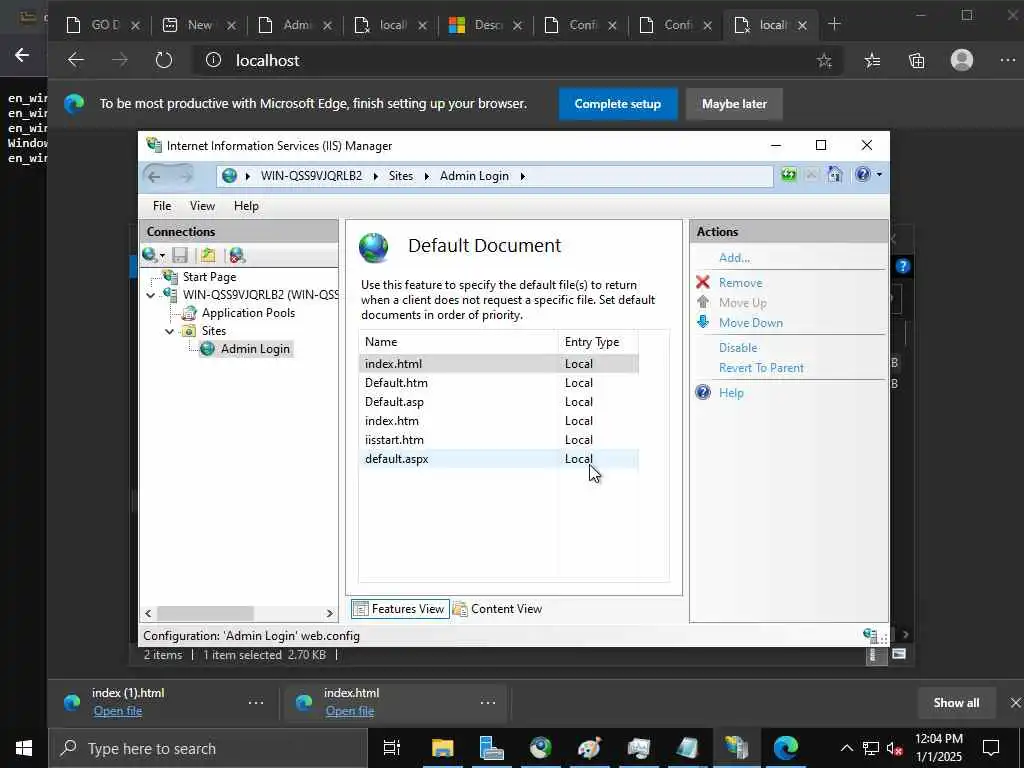Click the blue Move Down arrow icon
The image size is (1024, 768).
coord(703,322)
